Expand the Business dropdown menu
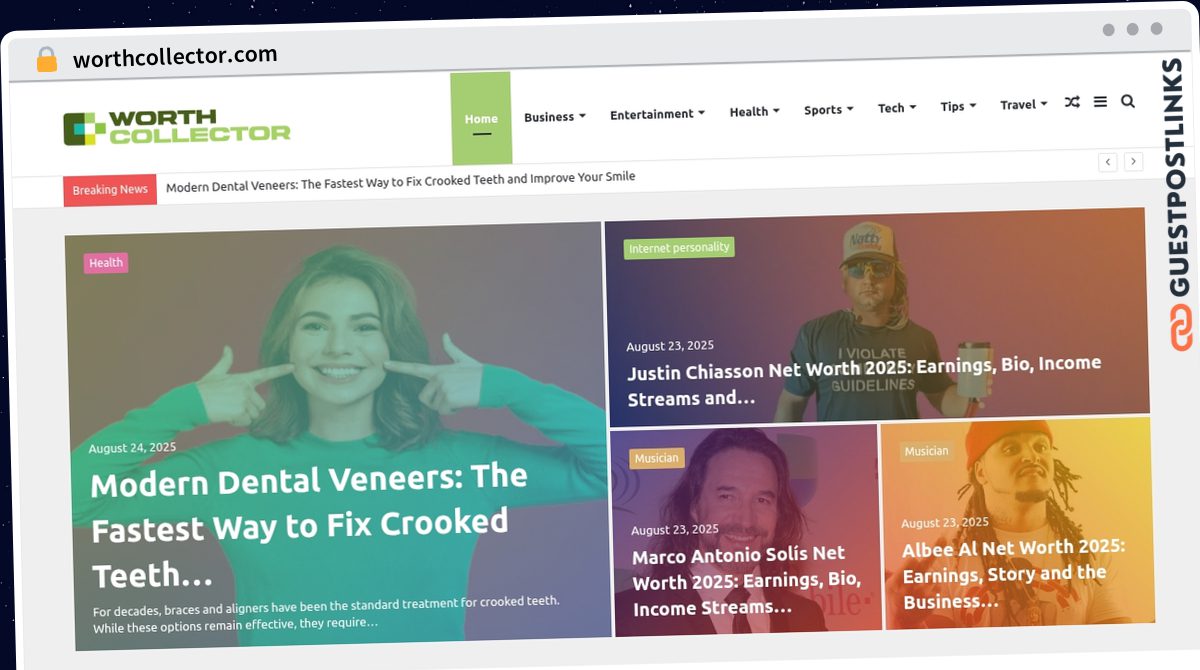The height and width of the screenshot is (670, 1200). click(555, 117)
